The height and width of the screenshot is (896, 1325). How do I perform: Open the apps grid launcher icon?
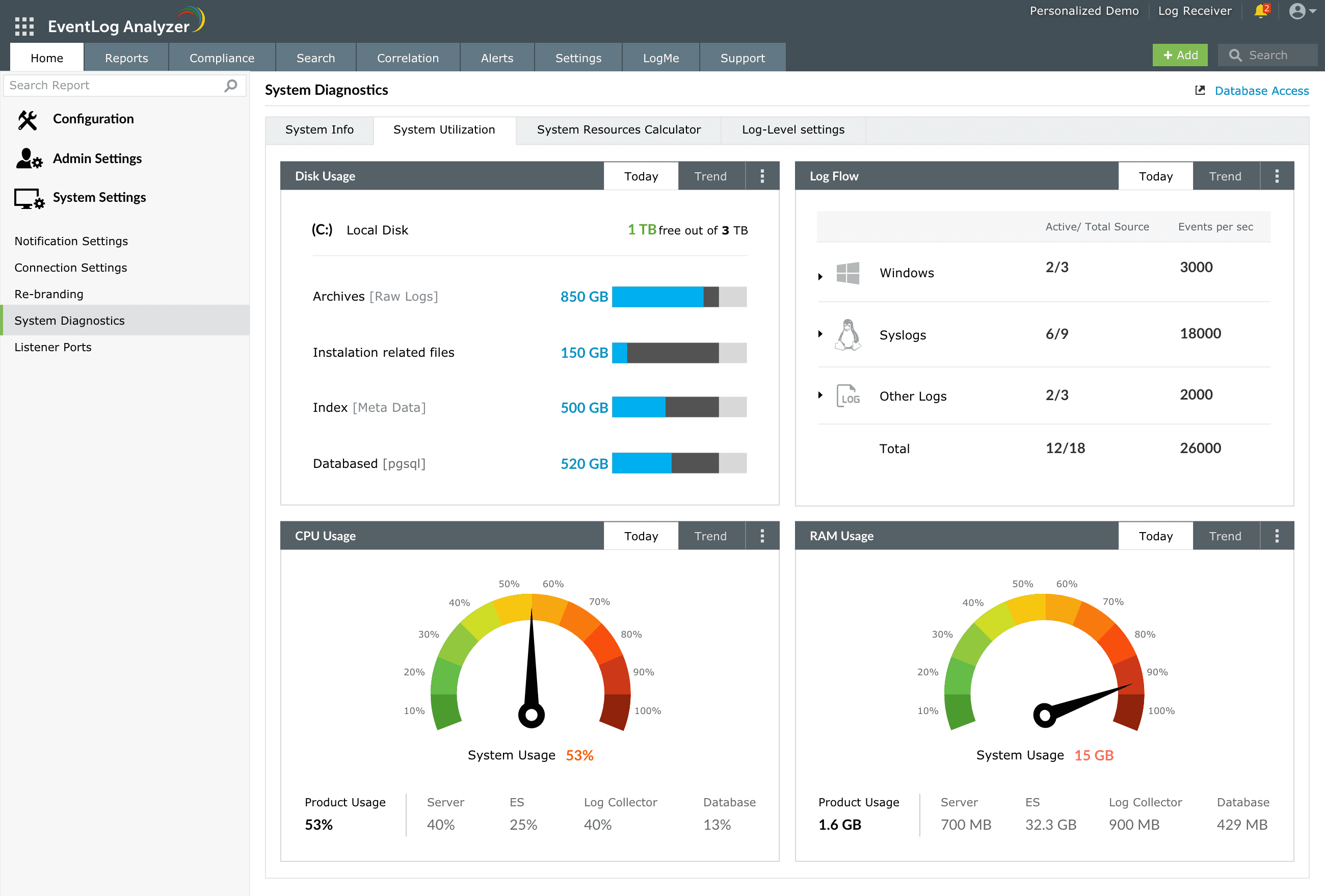(24, 26)
